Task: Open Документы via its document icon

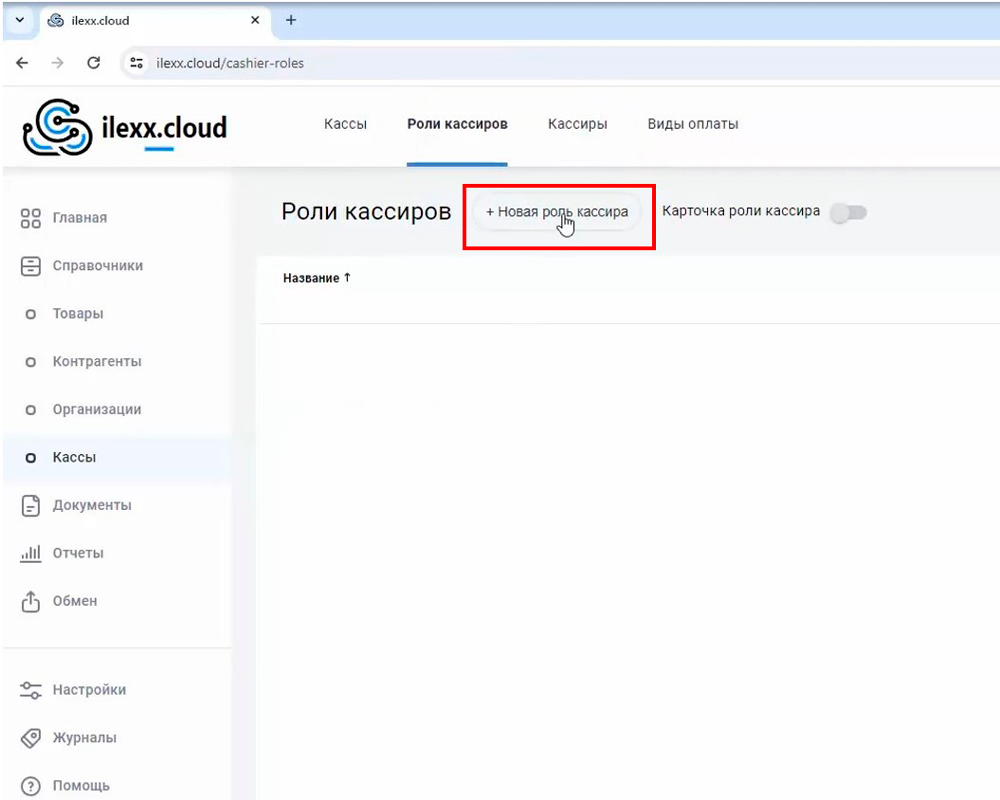Action: [31, 506]
